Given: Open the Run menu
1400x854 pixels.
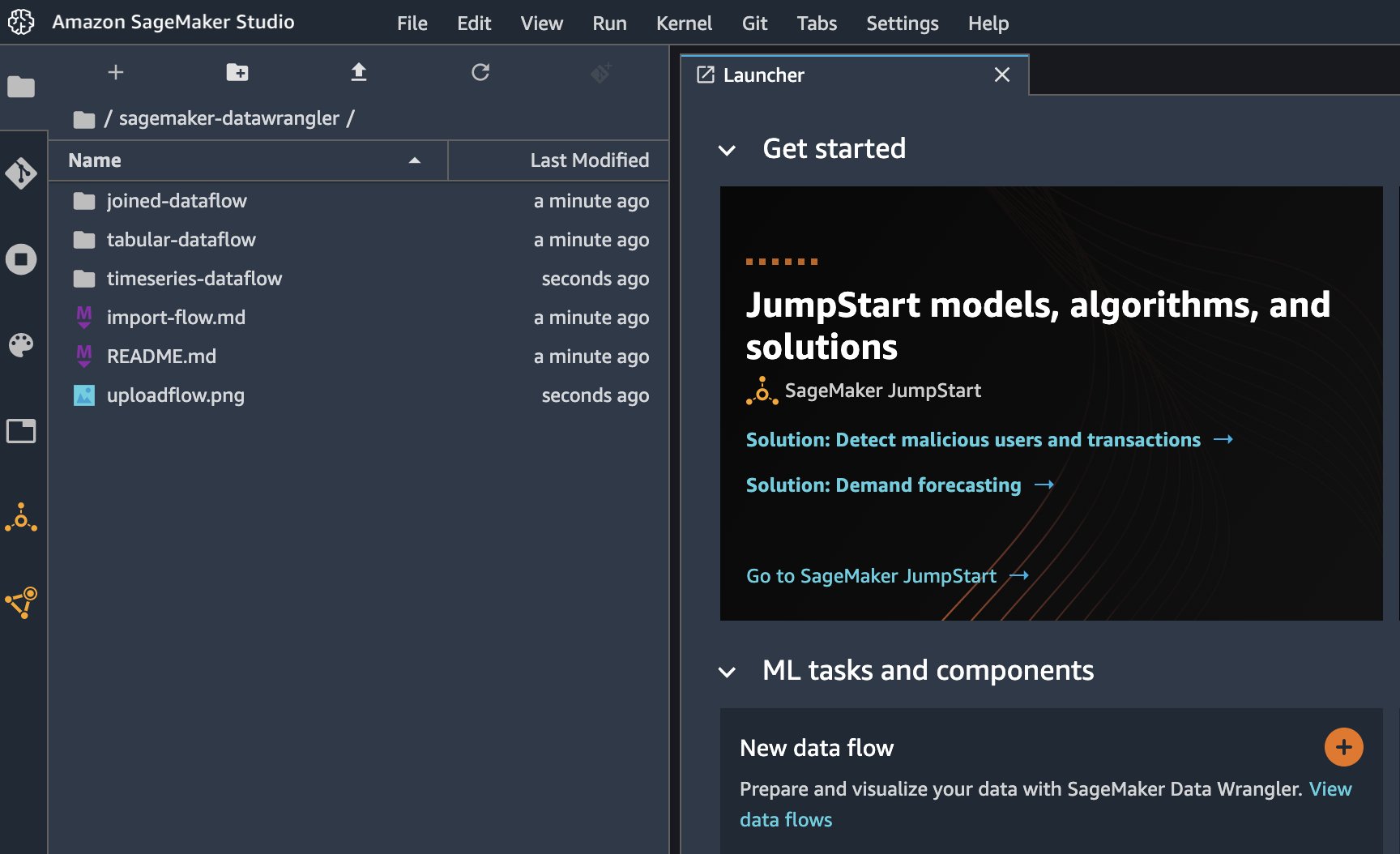Looking at the screenshot, I should tap(609, 23).
